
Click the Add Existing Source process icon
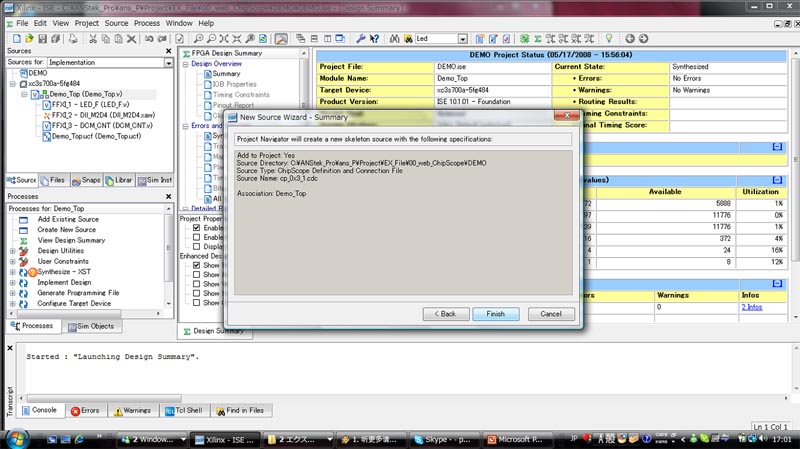click(x=23, y=220)
